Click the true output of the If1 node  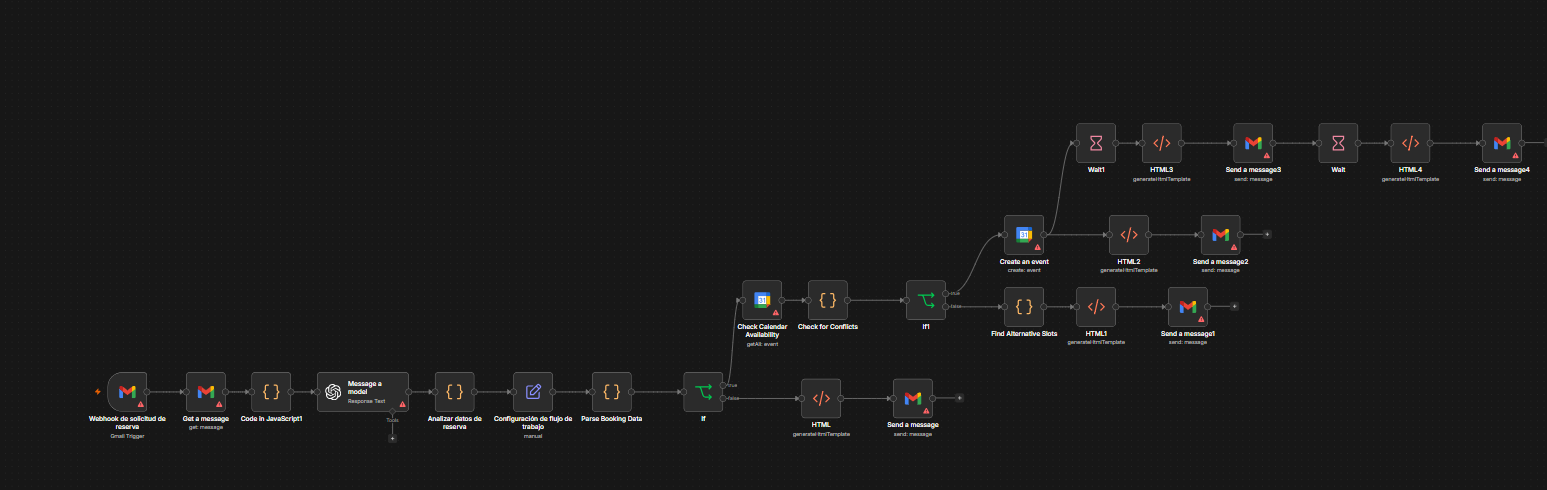[946, 293]
